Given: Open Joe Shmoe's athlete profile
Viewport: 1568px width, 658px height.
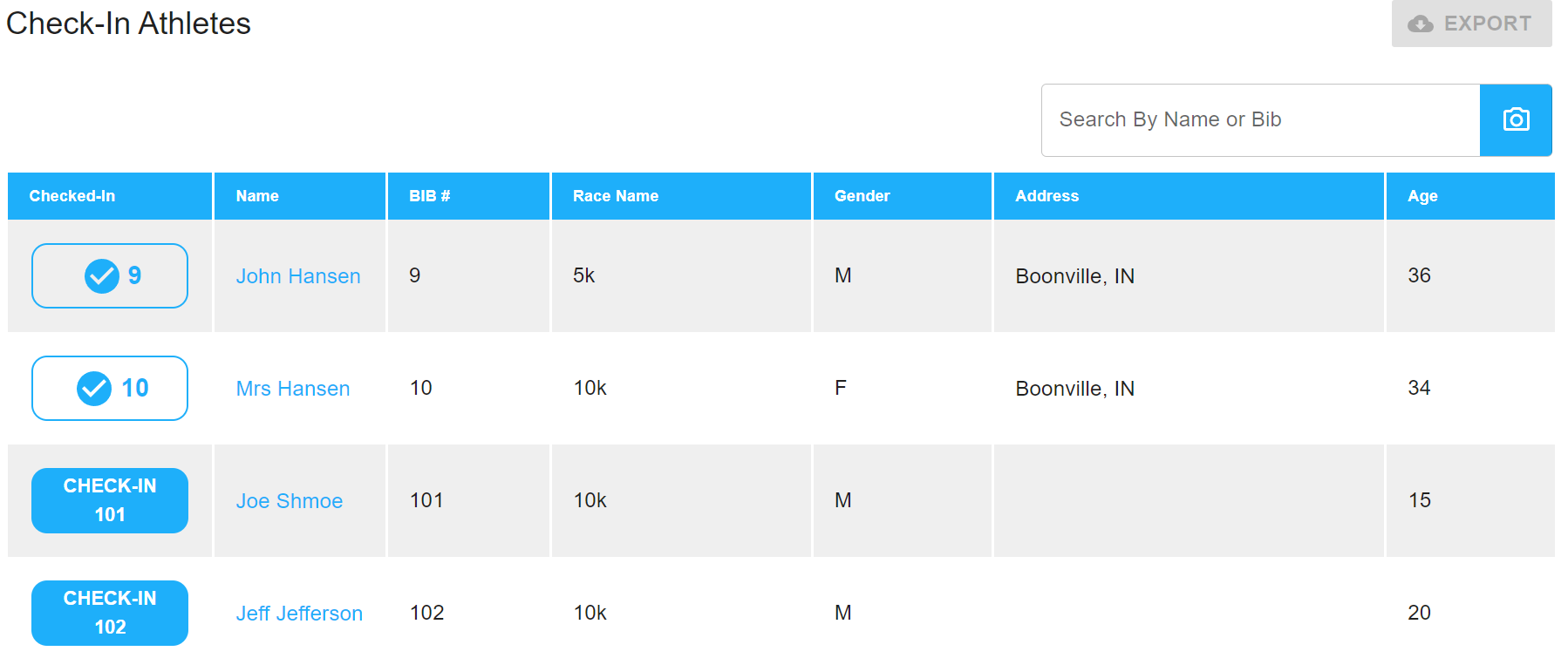Looking at the screenshot, I should tap(289, 501).
